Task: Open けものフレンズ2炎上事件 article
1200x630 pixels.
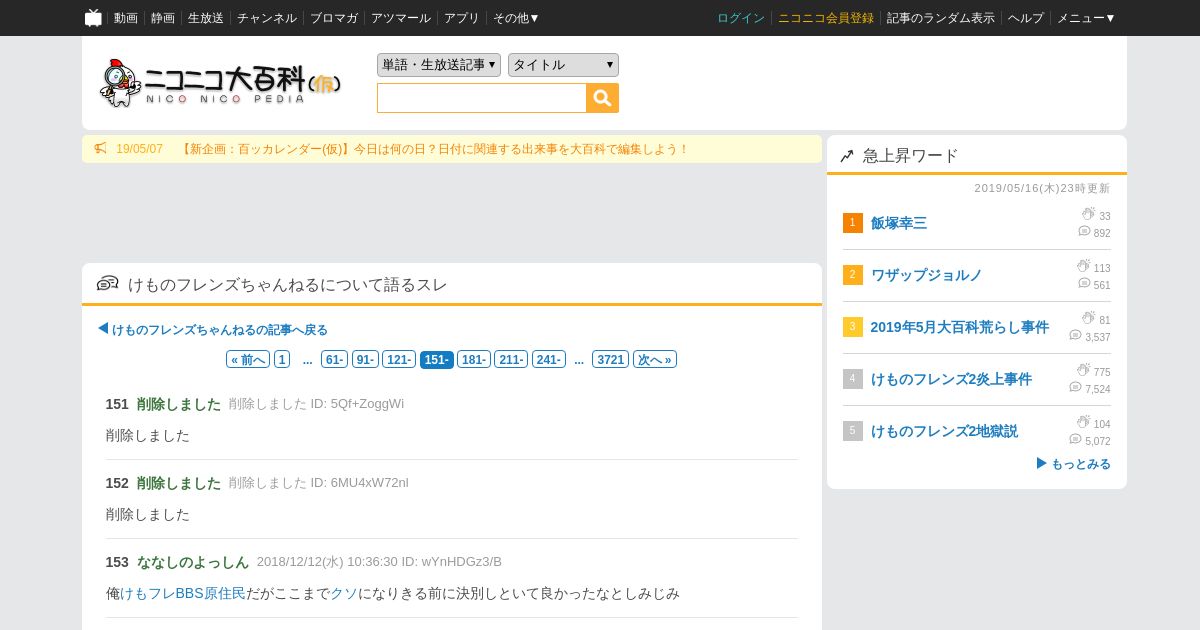Action: [951, 379]
